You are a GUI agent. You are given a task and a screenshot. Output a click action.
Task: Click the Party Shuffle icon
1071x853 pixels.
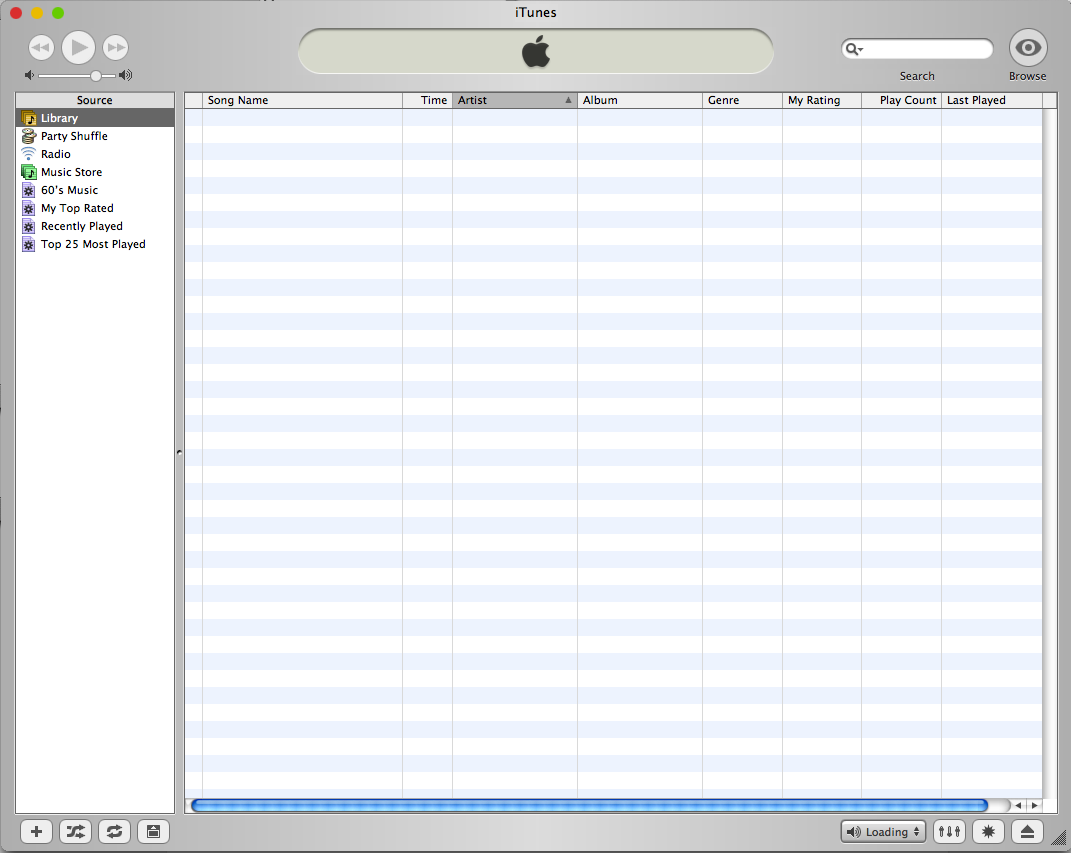point(29,136)
